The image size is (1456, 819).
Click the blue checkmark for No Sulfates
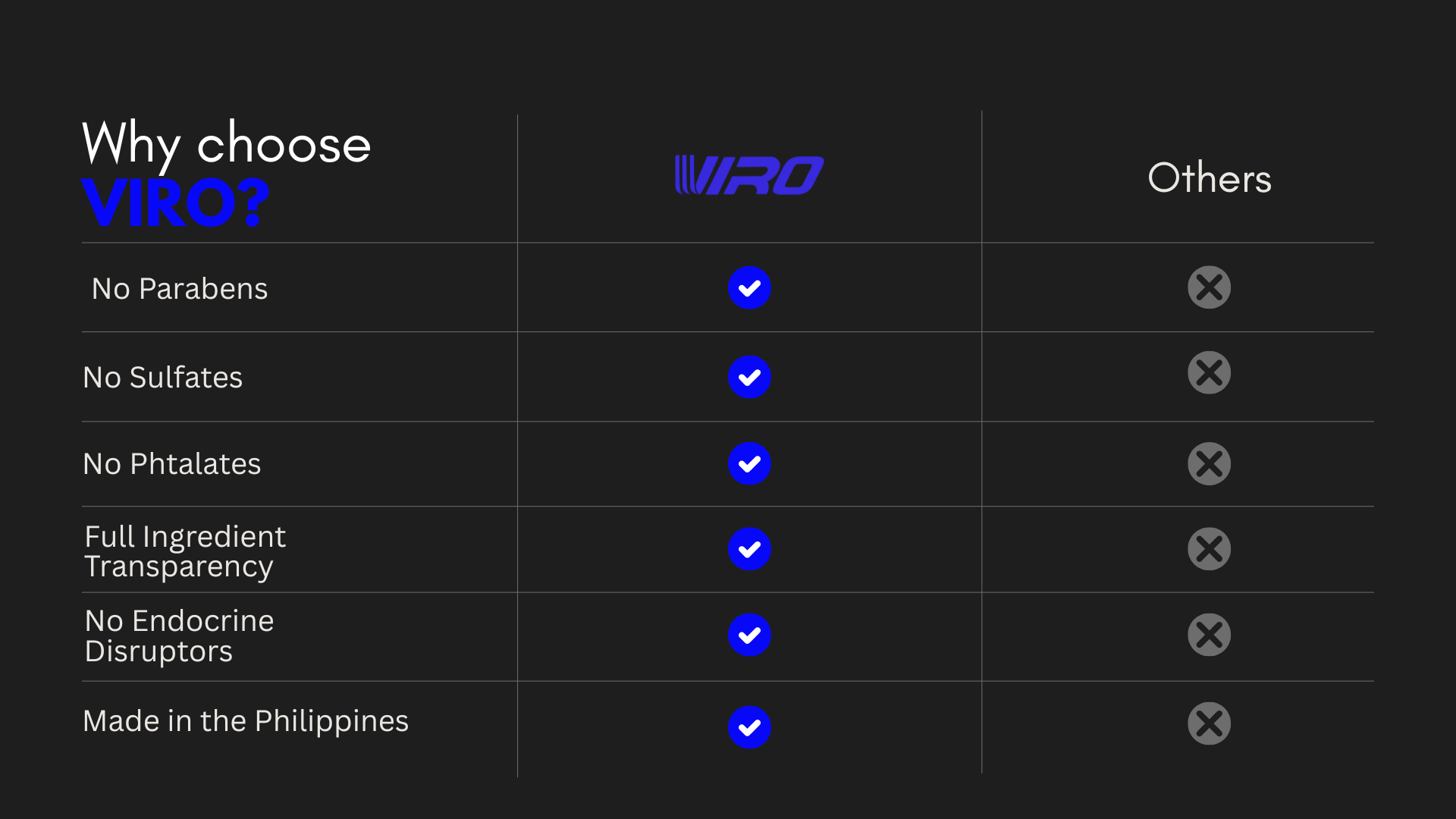[749, 377]
